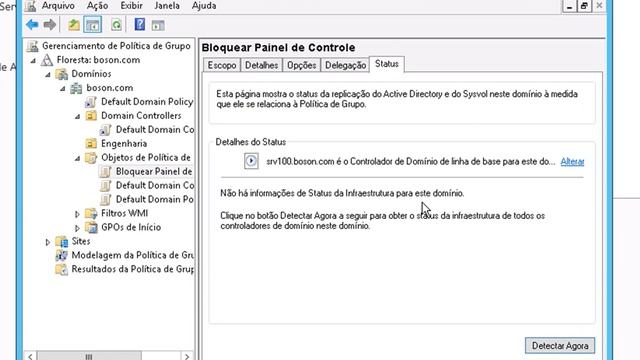The width and height of the screenshot is (640, 360).
Task: Click the Modelagem da Política de Grupo icon
Action: pos(62,256)
